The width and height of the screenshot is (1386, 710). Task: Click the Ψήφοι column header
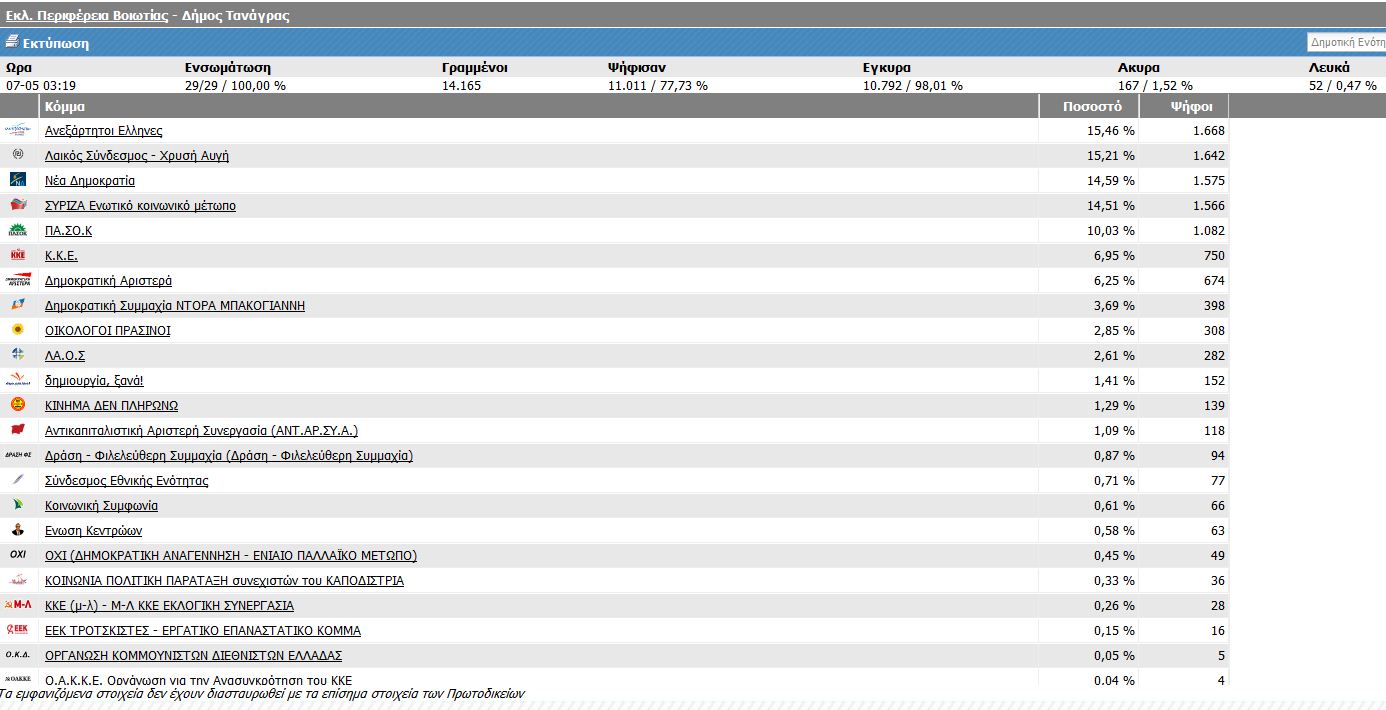1184,106
